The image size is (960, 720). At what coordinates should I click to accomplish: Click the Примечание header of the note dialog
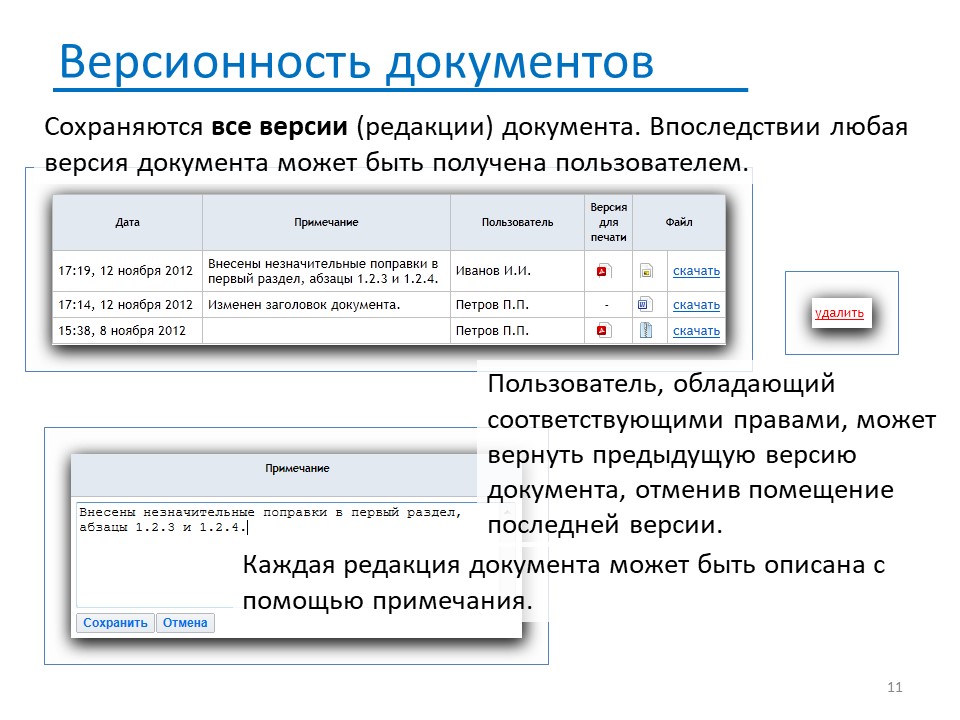tap(298, 468)
